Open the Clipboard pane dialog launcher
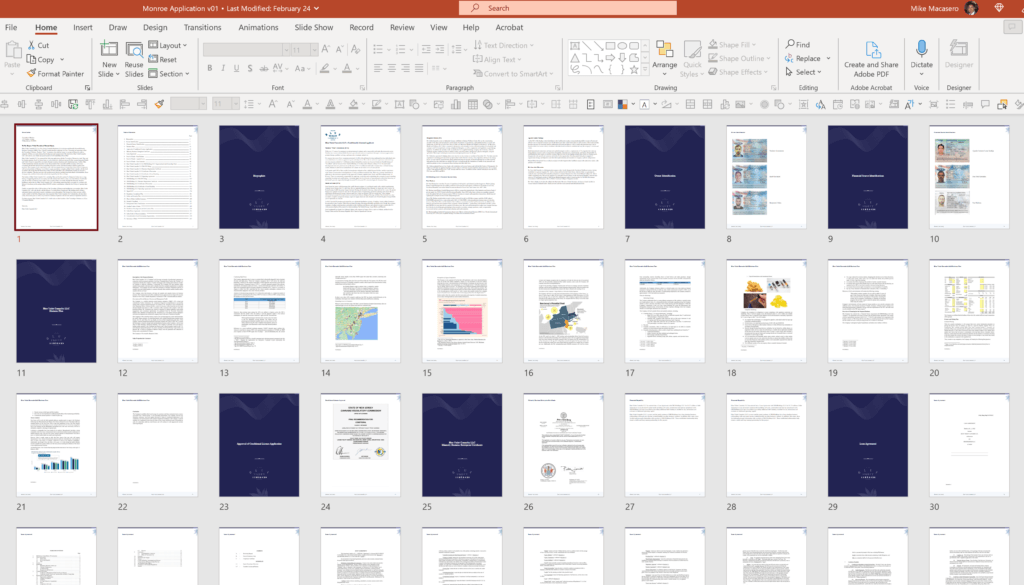The image size is (1024, 585). click(x=88, y=87)
